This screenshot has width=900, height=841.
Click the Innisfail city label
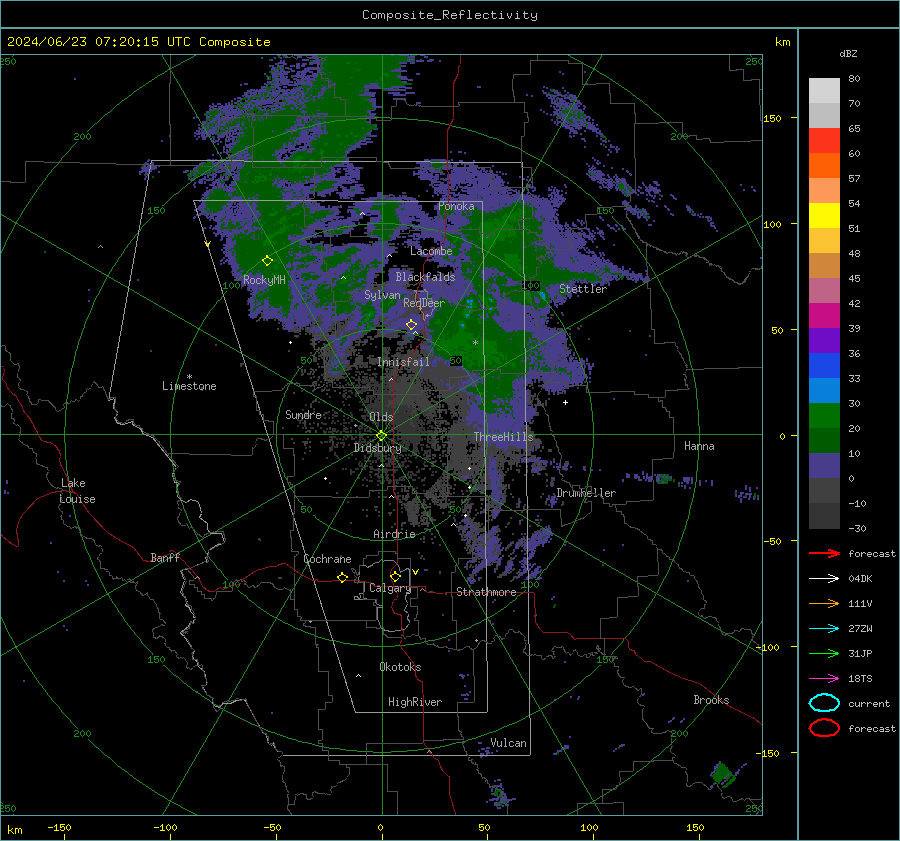tap(403, 362)
